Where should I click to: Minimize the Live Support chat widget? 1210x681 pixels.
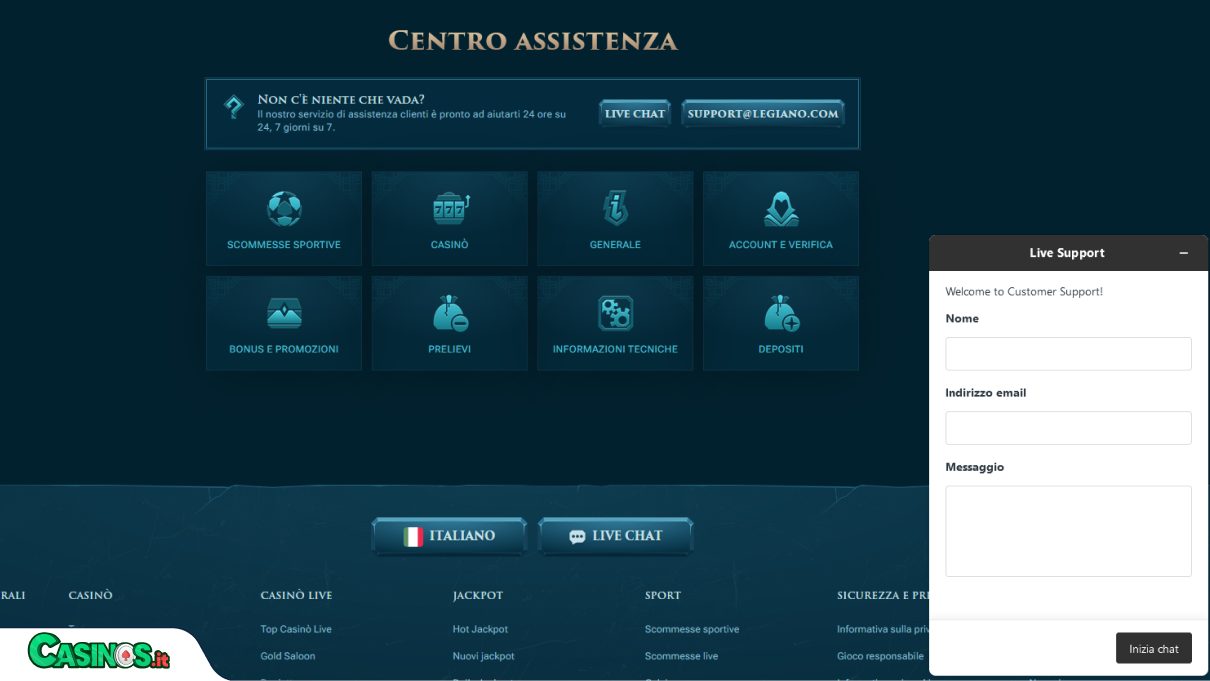[x=1184, y=253]
